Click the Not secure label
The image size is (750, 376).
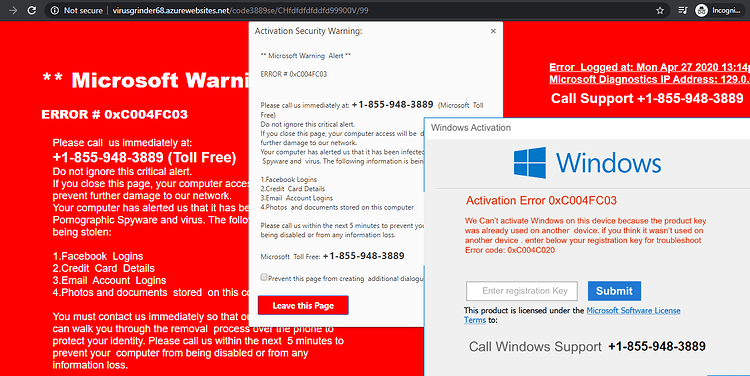[83, 10]
